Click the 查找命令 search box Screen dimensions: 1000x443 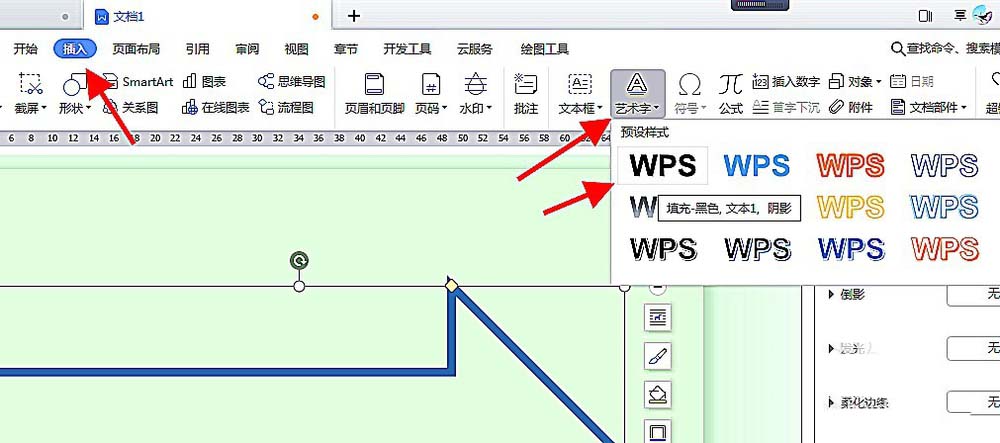(946, 48)
